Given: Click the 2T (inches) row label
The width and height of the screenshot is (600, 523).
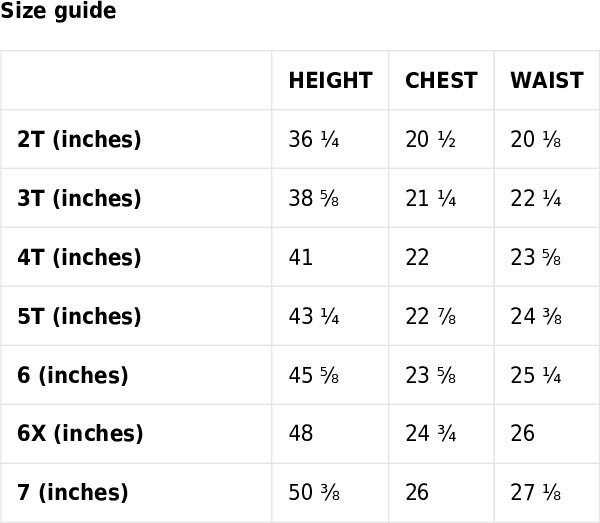Looking at the screenshot, I should 79,139.
